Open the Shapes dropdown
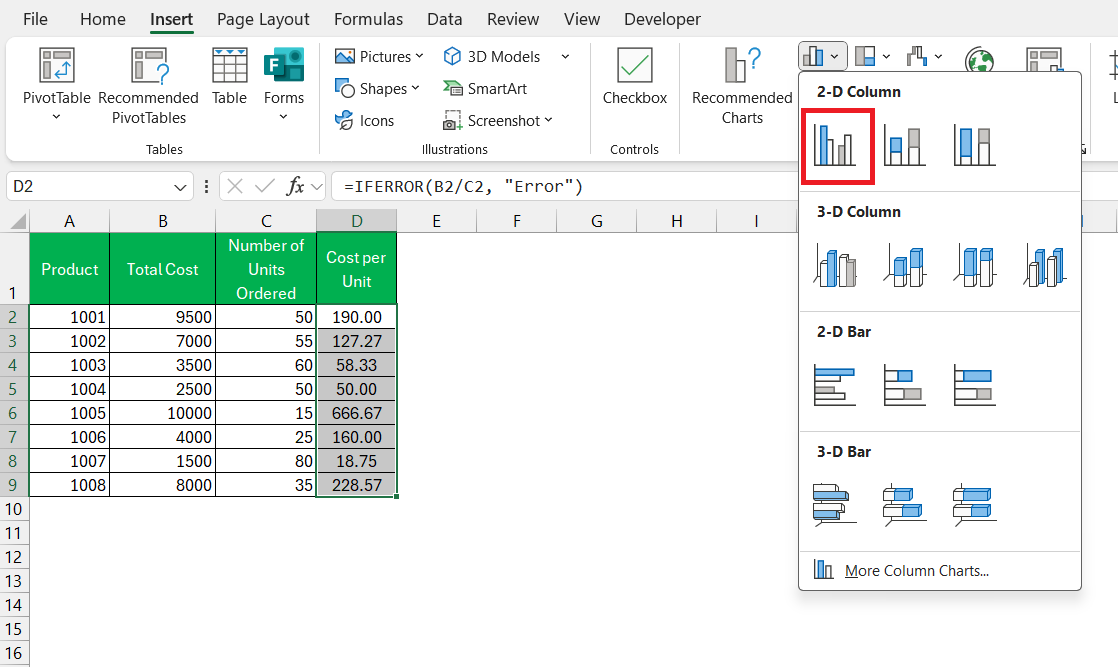The height and width of the screenshot is (667, 1118). coord(377,88)
